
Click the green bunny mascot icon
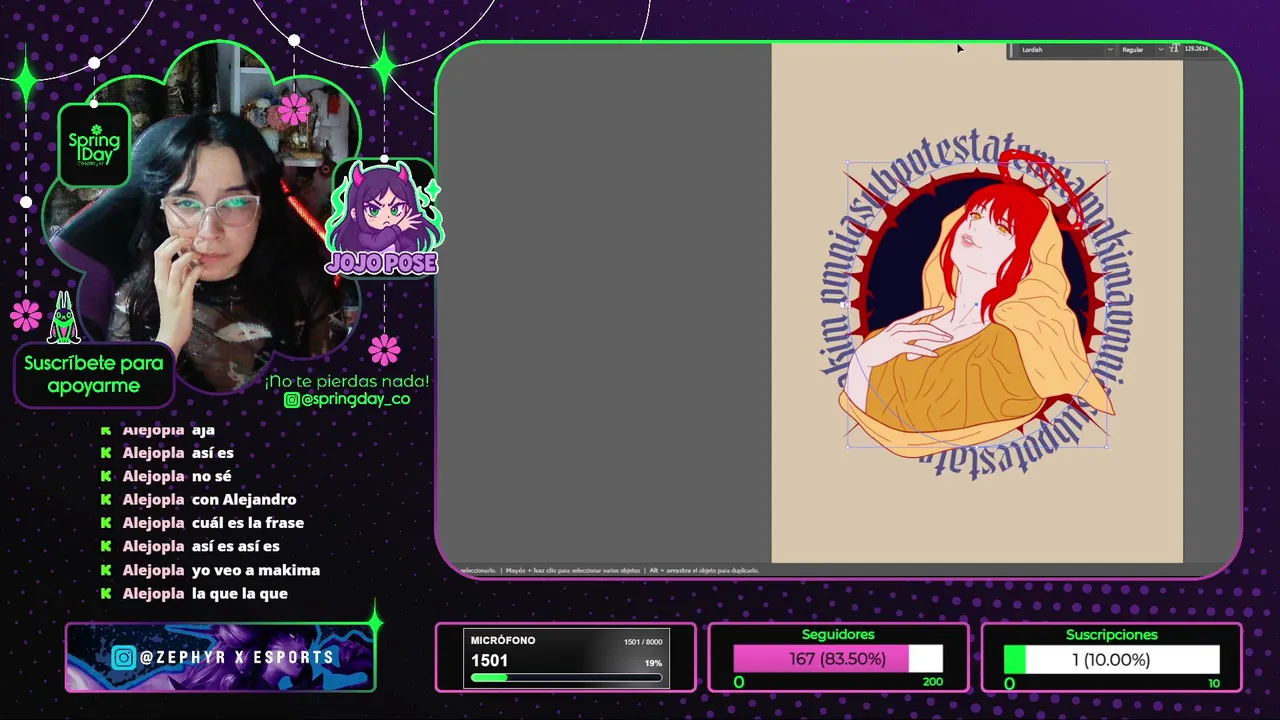pos(63,319)
